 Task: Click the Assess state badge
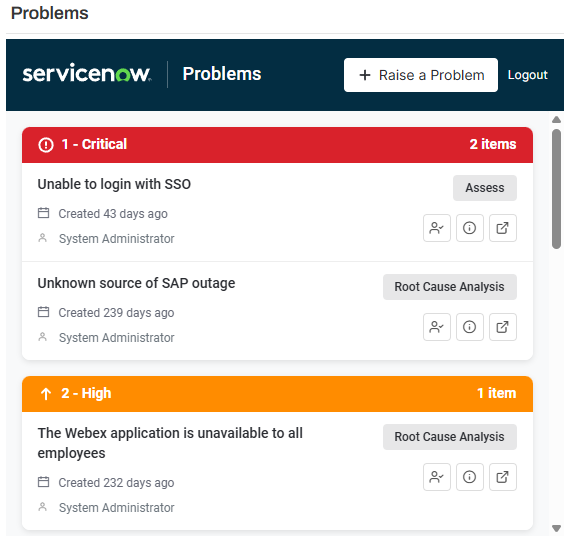484,188
